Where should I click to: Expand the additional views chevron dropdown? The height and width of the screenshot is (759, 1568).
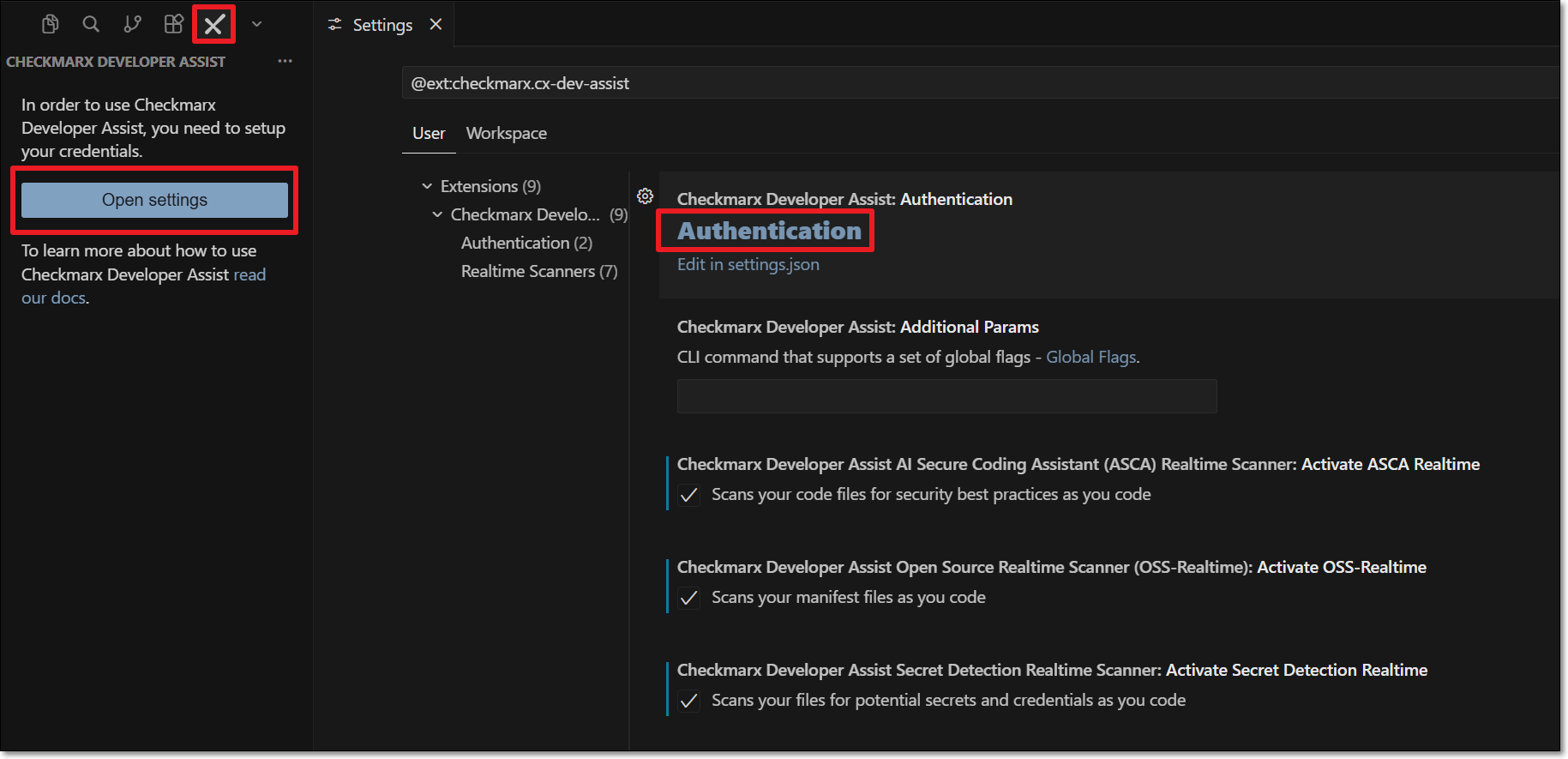tap(256, 25)
